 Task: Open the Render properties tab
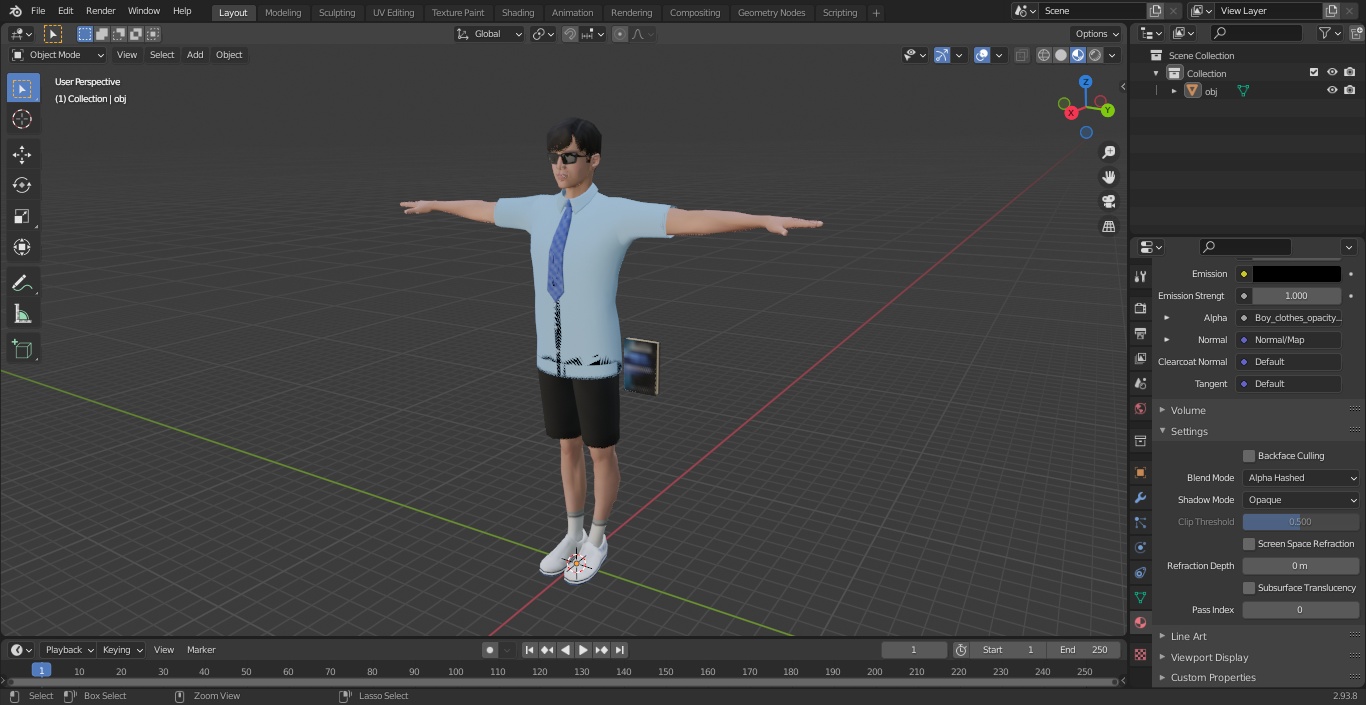tap(1140, 308)
